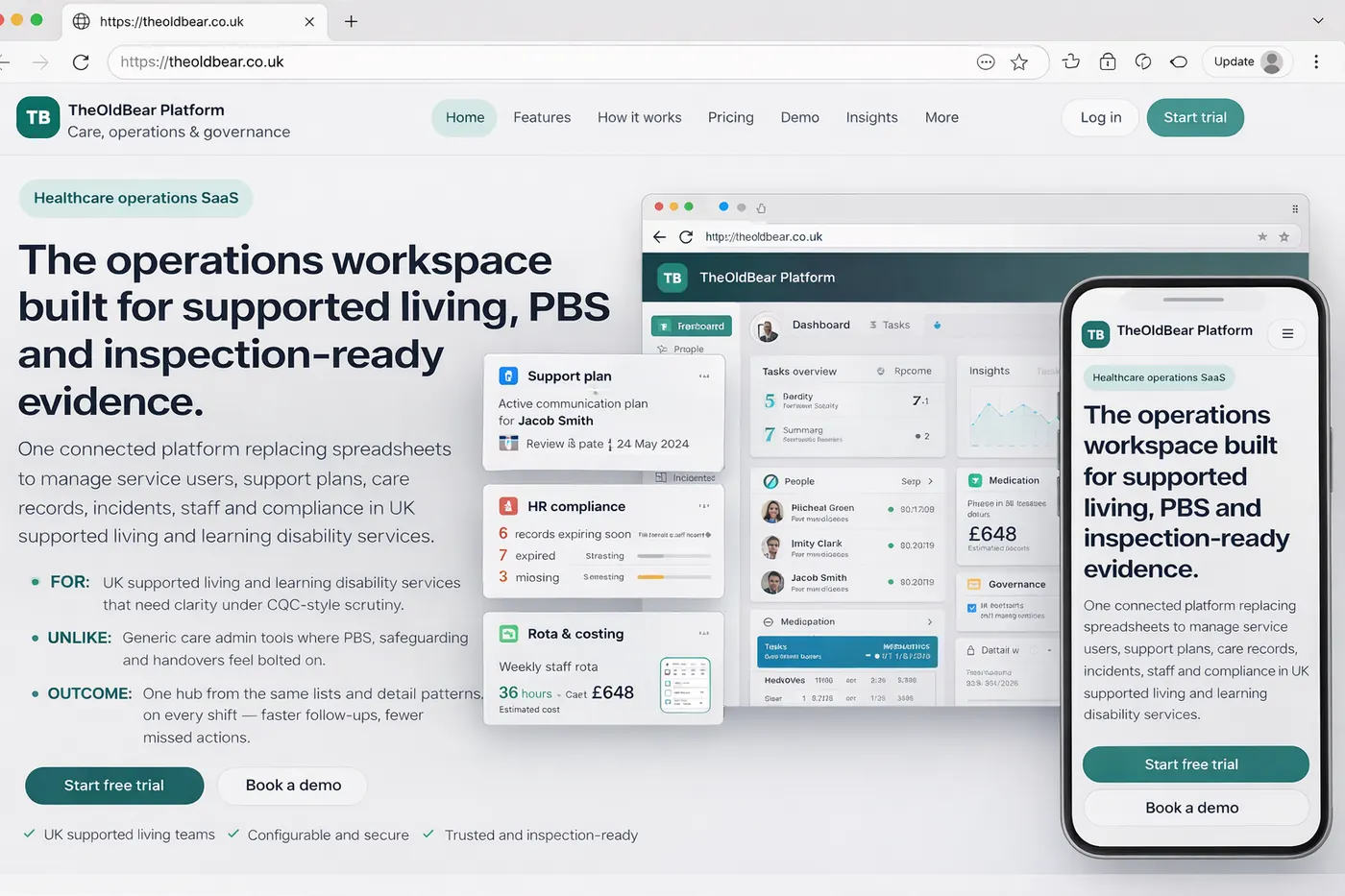Click the TB logo icon in header
The image size is (1345, 896).
tap(37, 117)
